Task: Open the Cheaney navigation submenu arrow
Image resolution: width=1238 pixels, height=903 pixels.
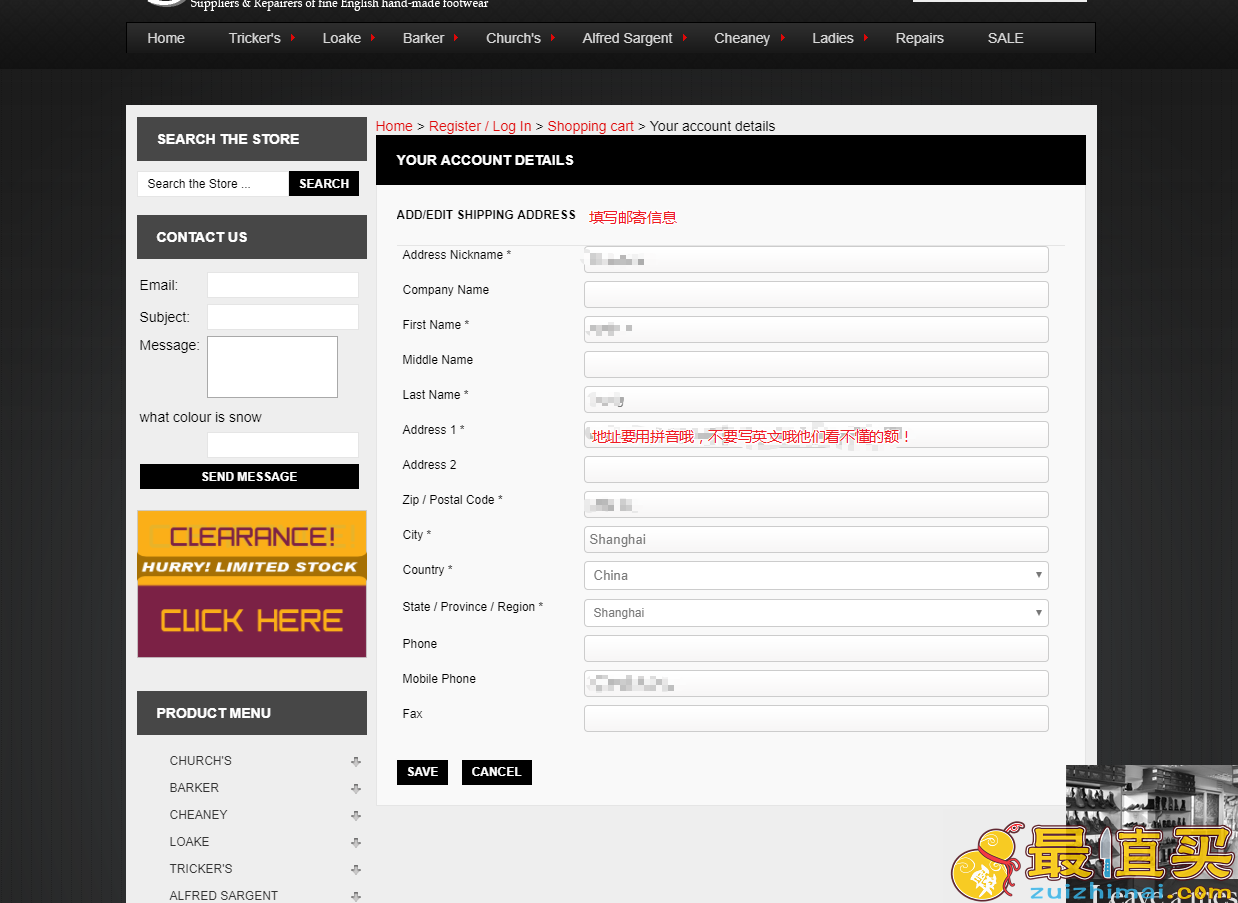Action: pyautogui.click(x=781, y=37)
